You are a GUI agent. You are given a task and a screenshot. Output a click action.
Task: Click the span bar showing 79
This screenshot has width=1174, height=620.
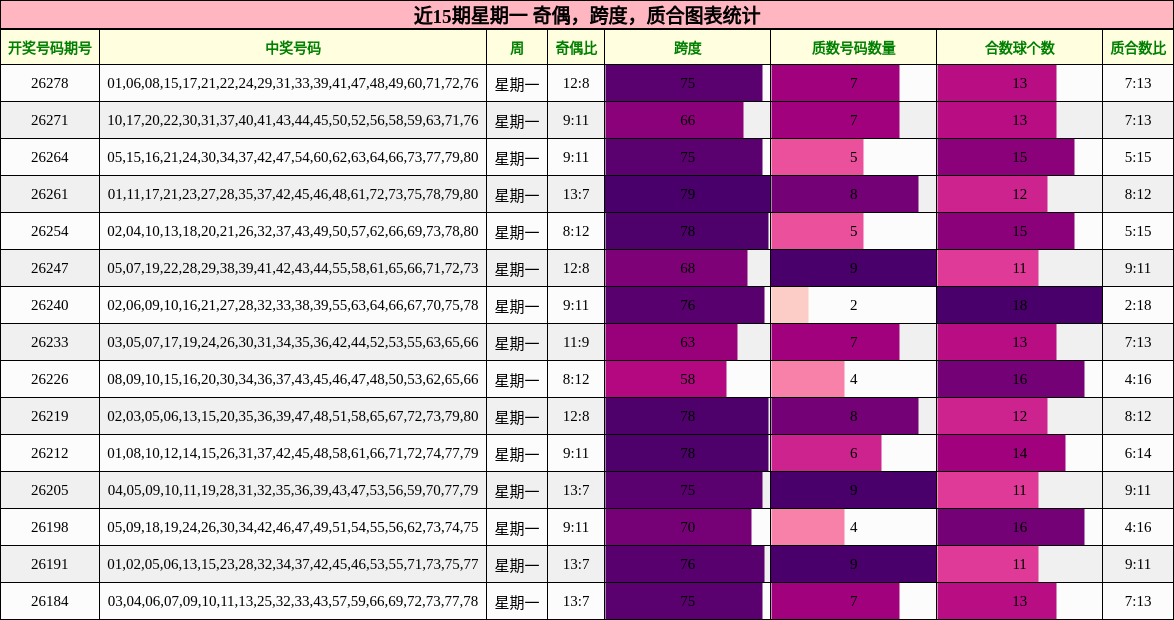[x=687, y=194]
